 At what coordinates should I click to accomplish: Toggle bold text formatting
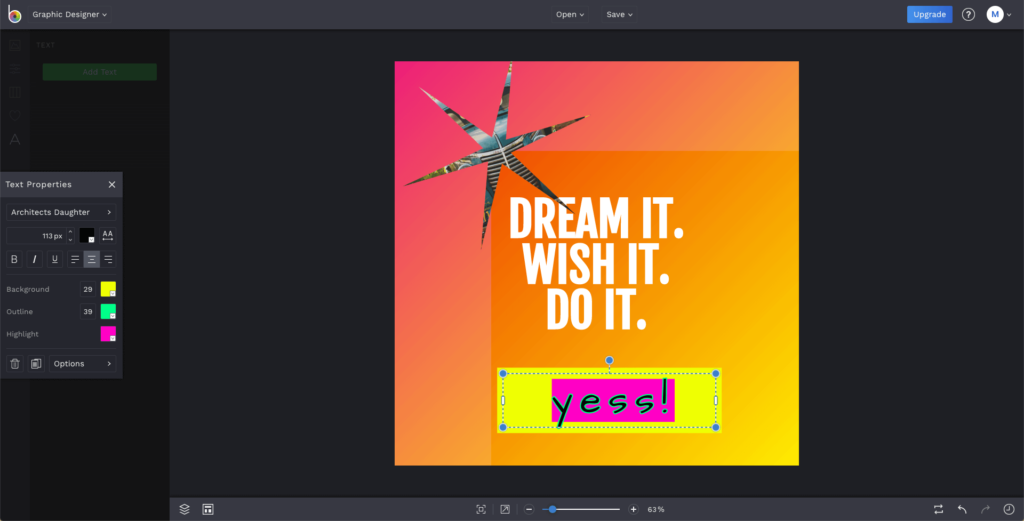[x=14, y=259]
